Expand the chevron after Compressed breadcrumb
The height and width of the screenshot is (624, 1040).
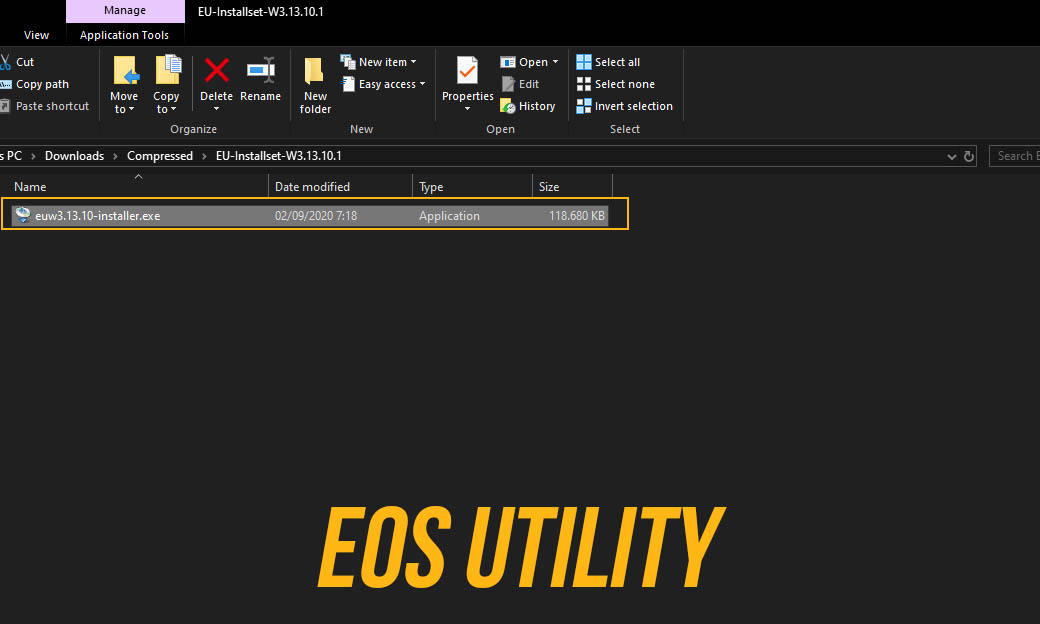204,156
